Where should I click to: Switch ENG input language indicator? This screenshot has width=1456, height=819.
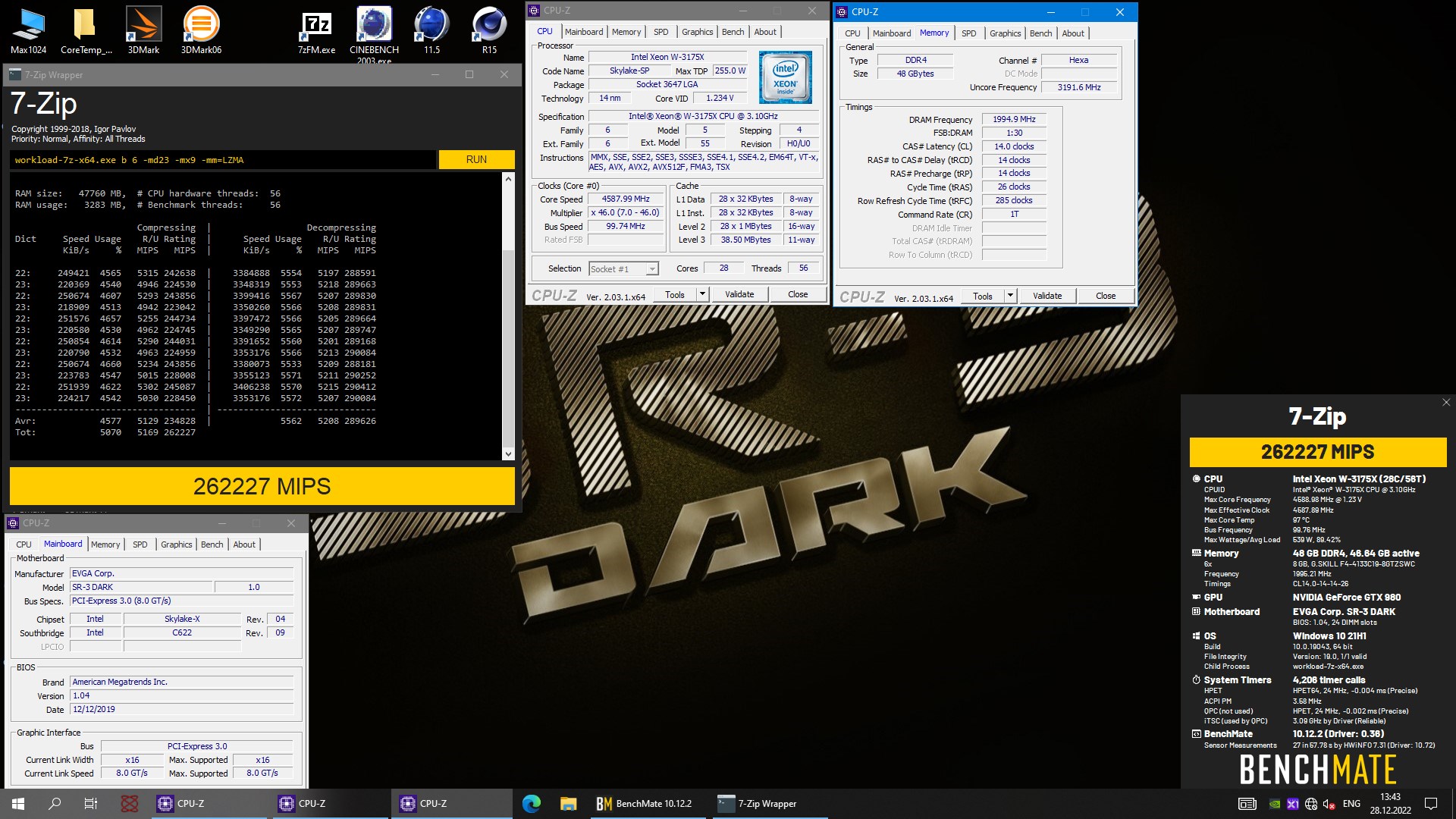click(1351, 804)
